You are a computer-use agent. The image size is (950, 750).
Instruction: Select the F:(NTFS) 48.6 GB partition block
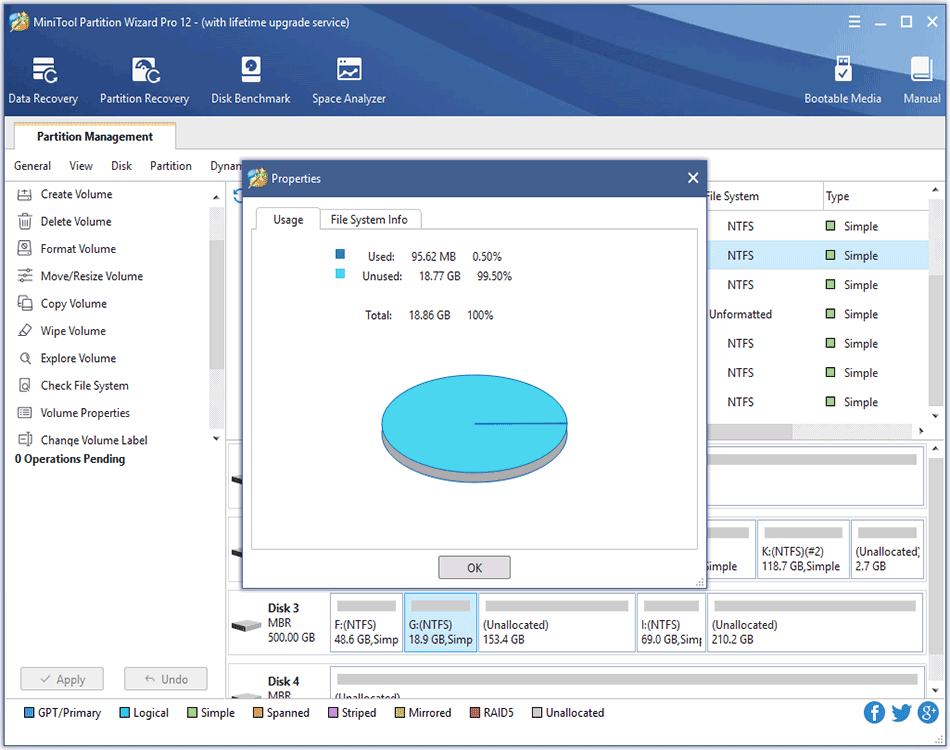(367, 623)
